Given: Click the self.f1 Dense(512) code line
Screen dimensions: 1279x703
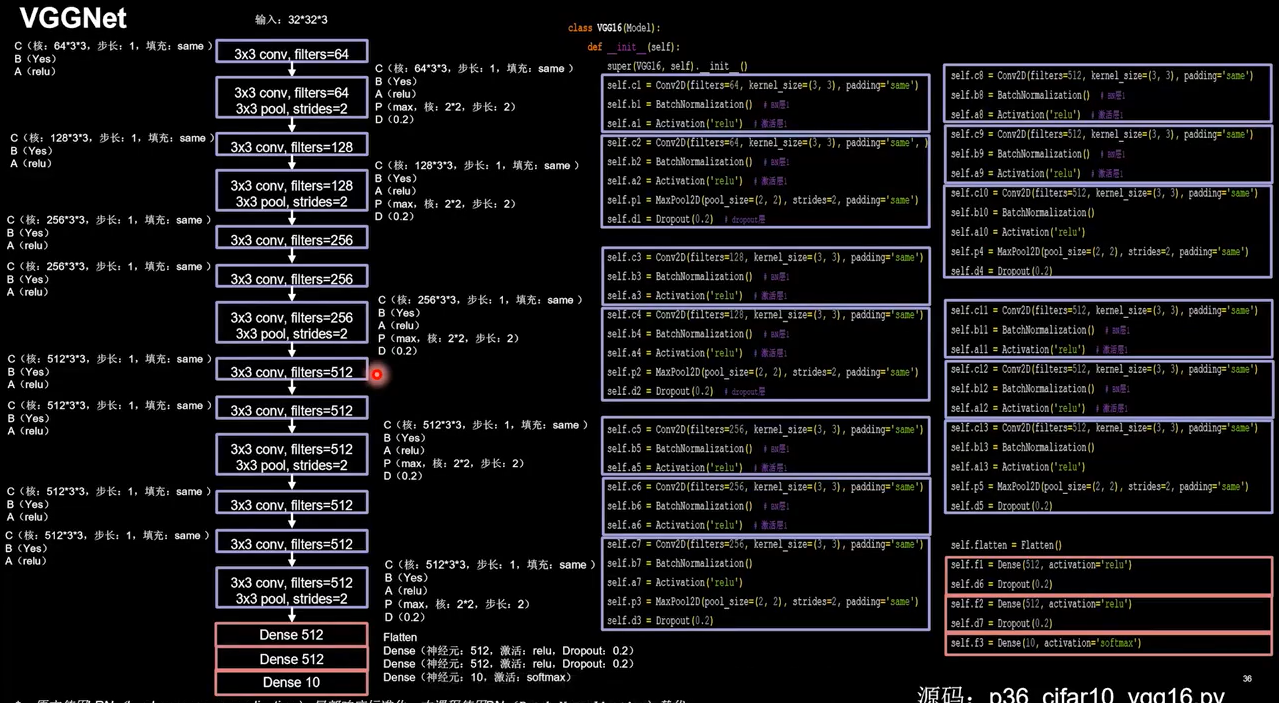Looking at the screenshot, I should pyautogui.click(x=1041, y=565).
